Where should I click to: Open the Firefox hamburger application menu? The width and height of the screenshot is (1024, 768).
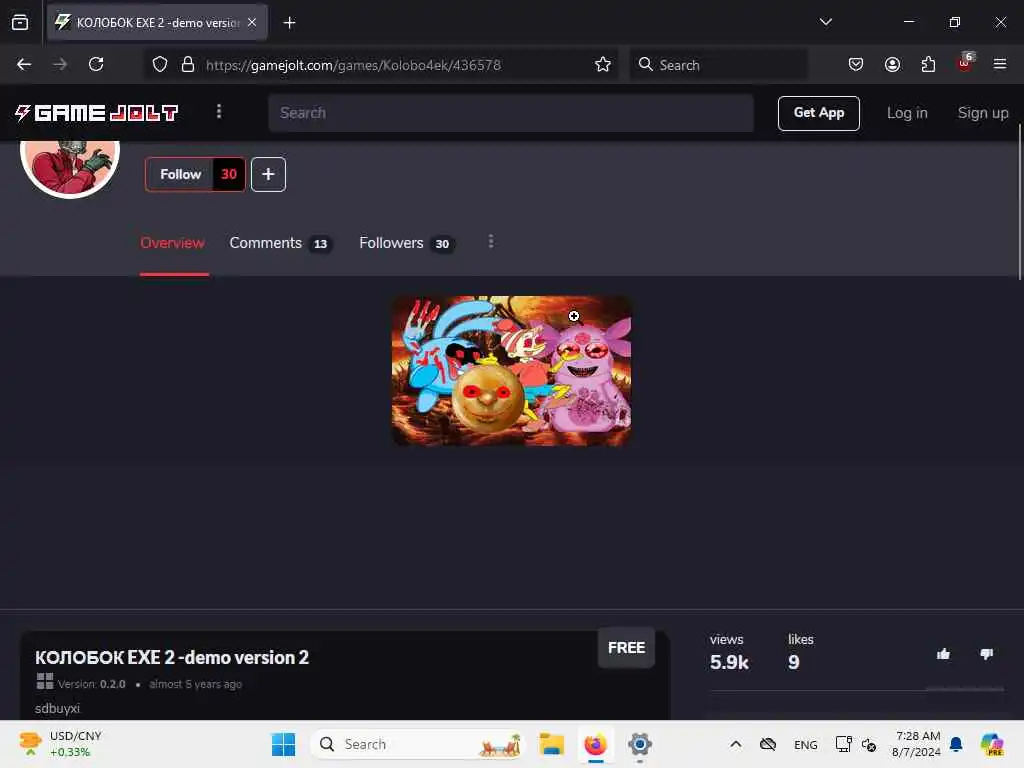tap(999, 65)
